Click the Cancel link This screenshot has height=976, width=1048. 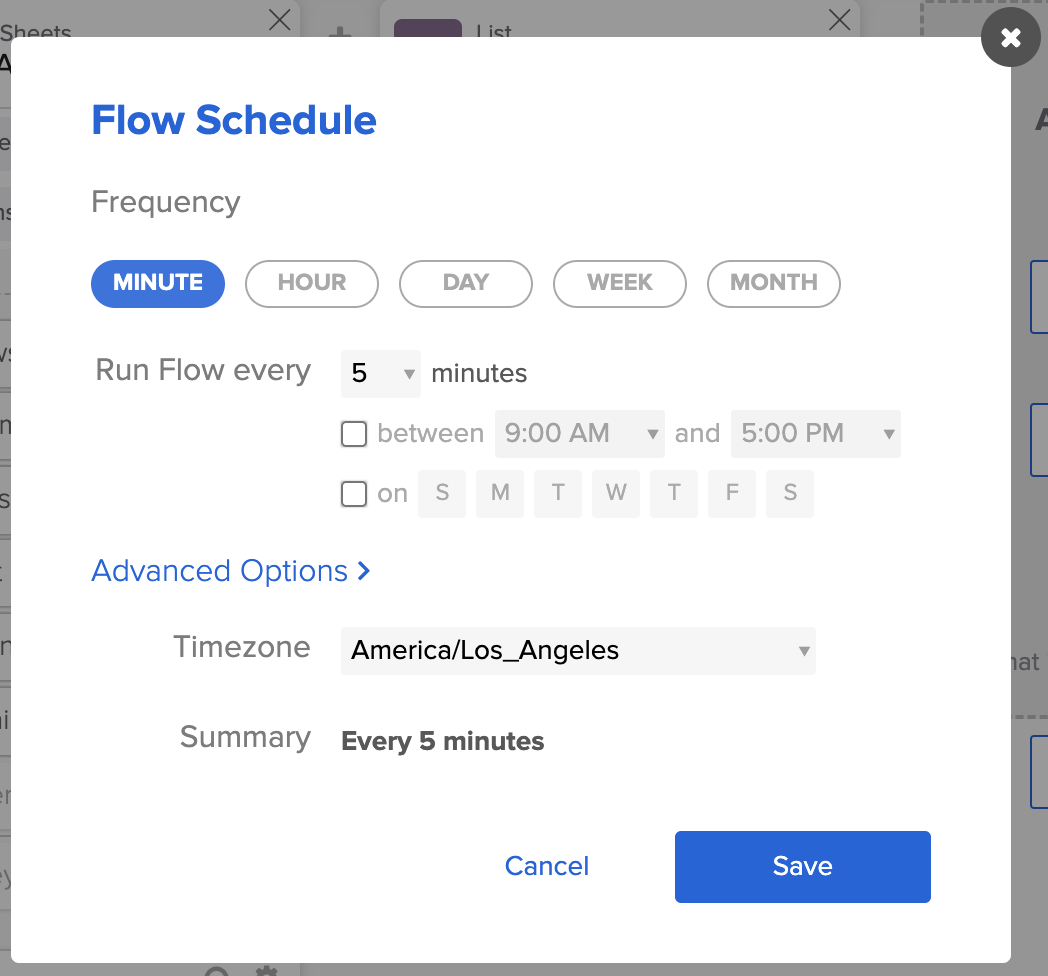pyautogui.click(x=547, y=866)
